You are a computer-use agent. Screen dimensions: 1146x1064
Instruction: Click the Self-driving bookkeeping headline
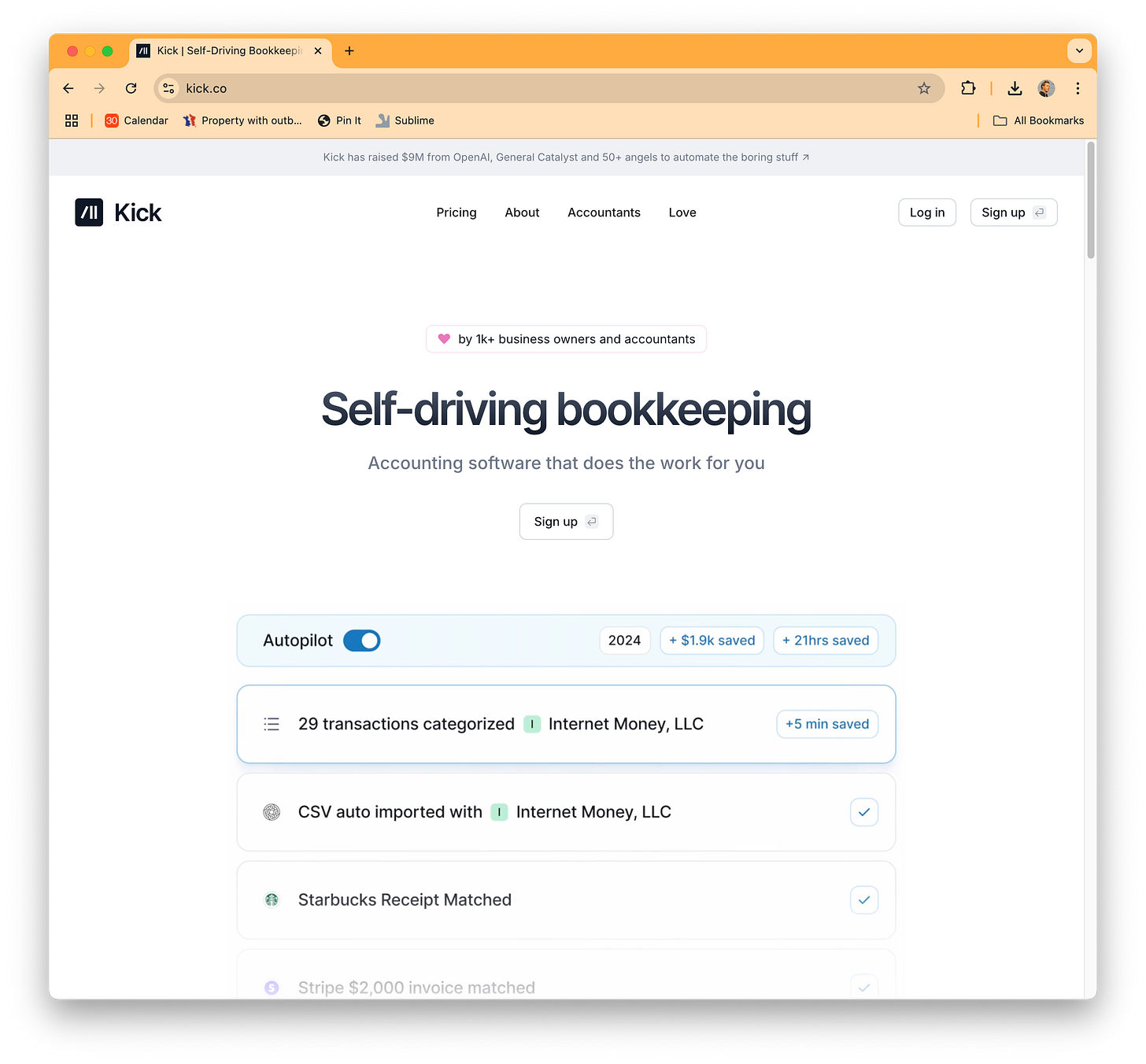(x=566, y=410)
